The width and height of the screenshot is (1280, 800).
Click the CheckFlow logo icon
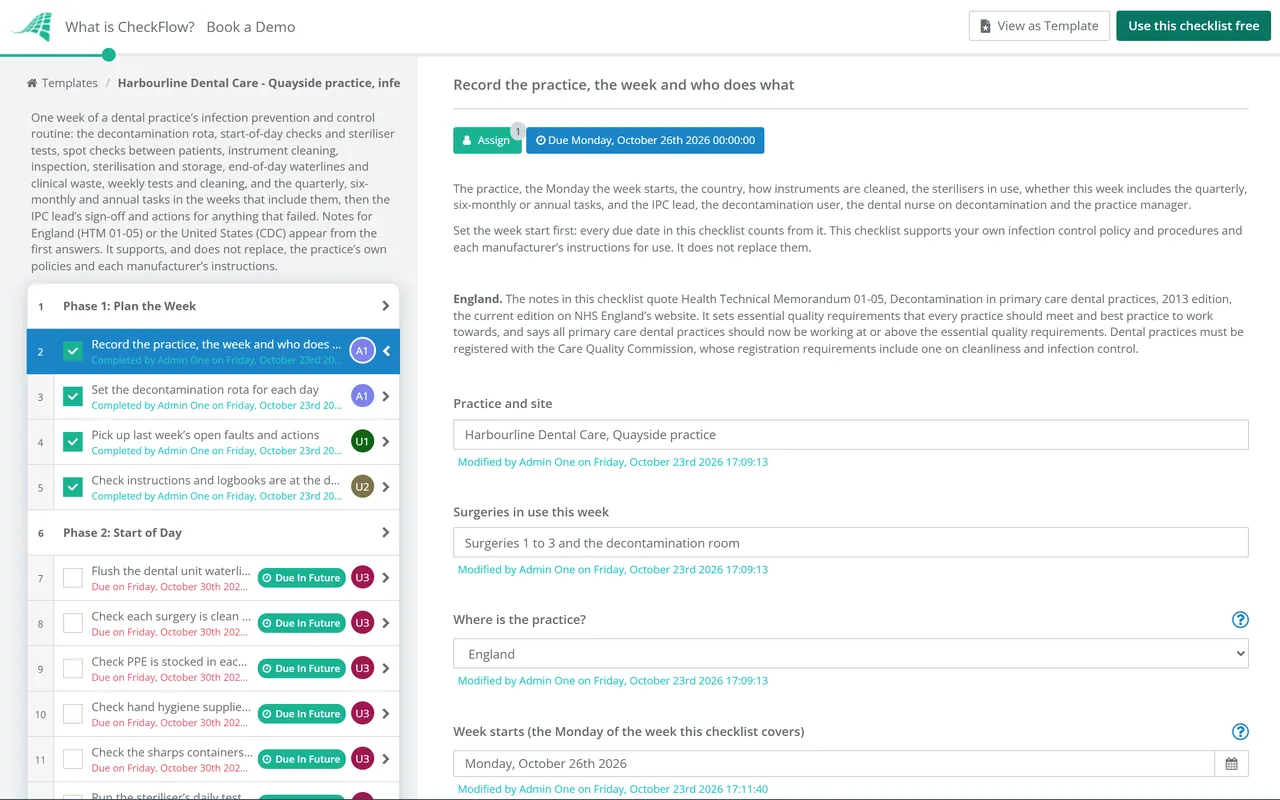31,26
